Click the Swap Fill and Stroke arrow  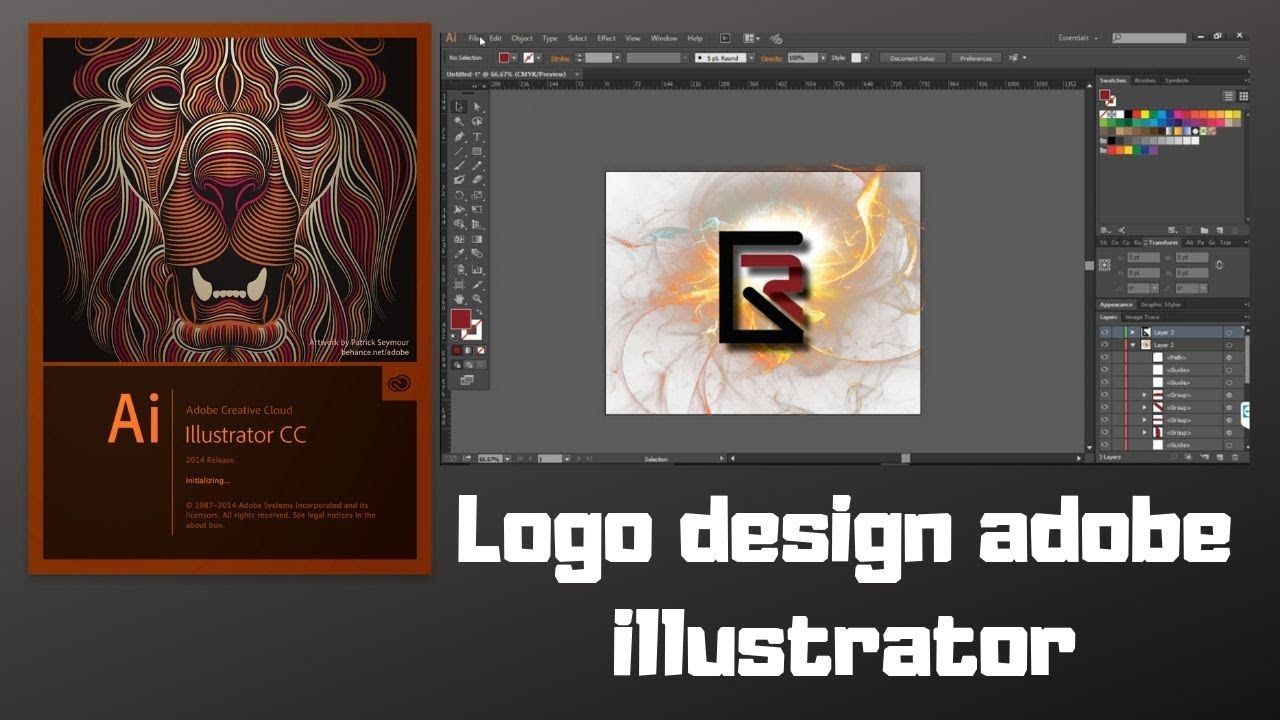tap(480, 311)
